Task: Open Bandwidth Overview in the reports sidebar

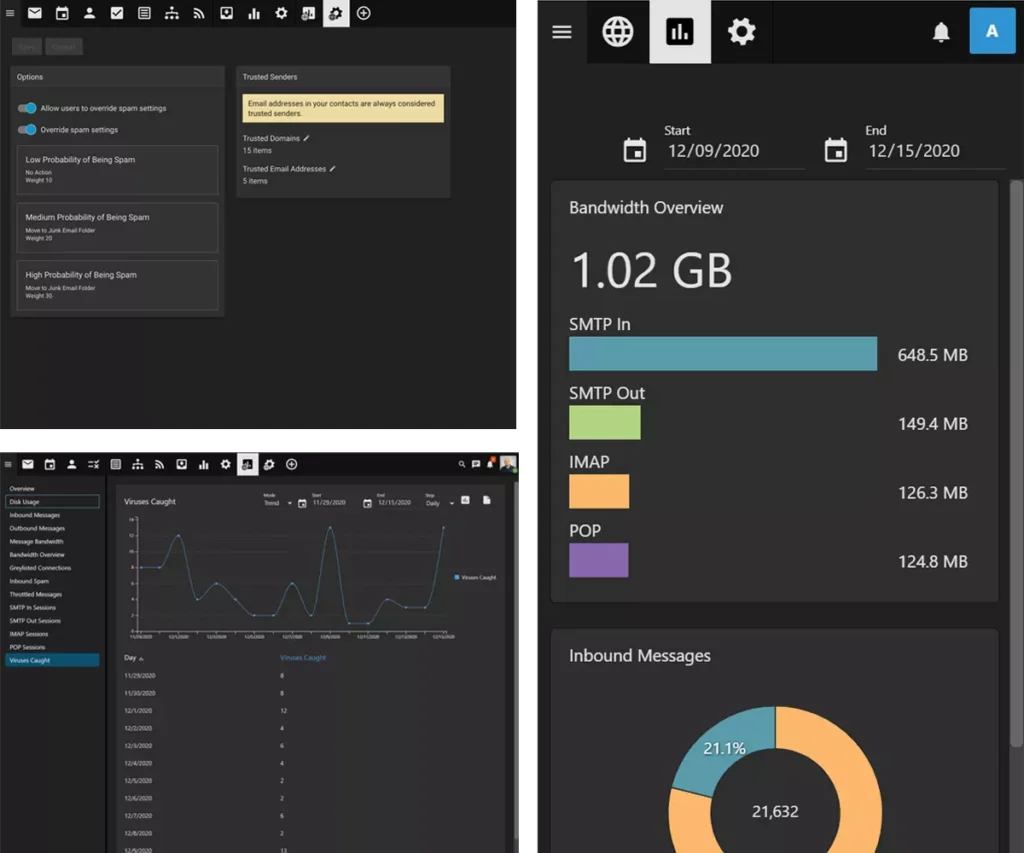Action: 37,554
